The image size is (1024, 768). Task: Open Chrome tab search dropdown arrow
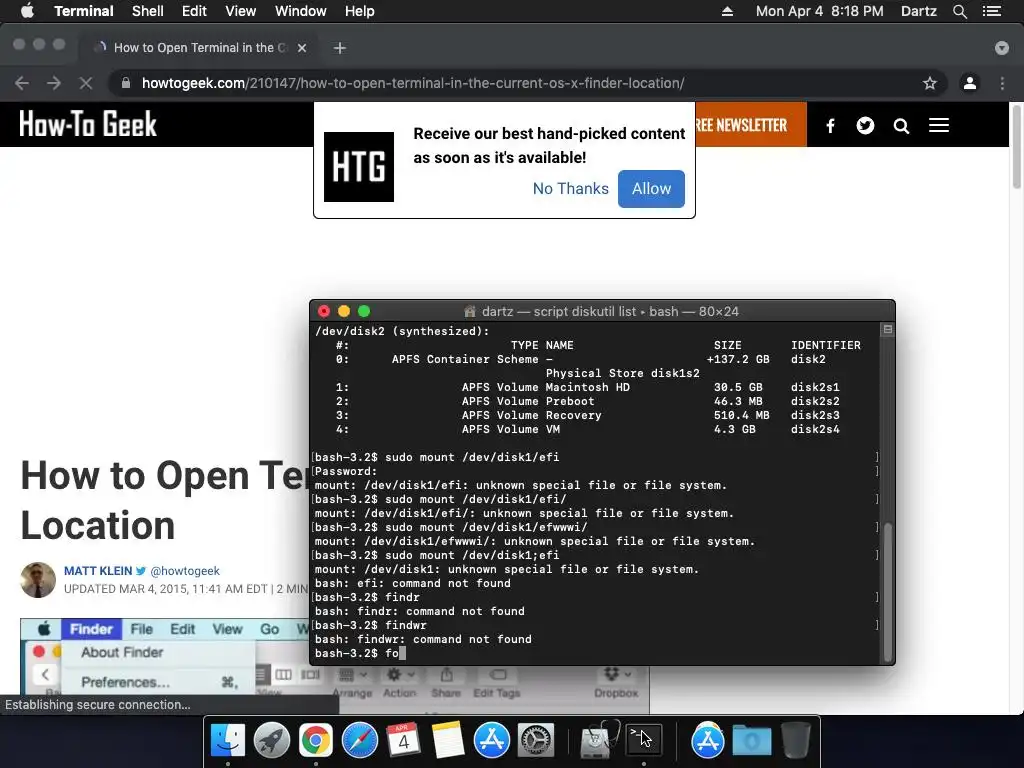pyautogui.click(x=1002, y=48)
